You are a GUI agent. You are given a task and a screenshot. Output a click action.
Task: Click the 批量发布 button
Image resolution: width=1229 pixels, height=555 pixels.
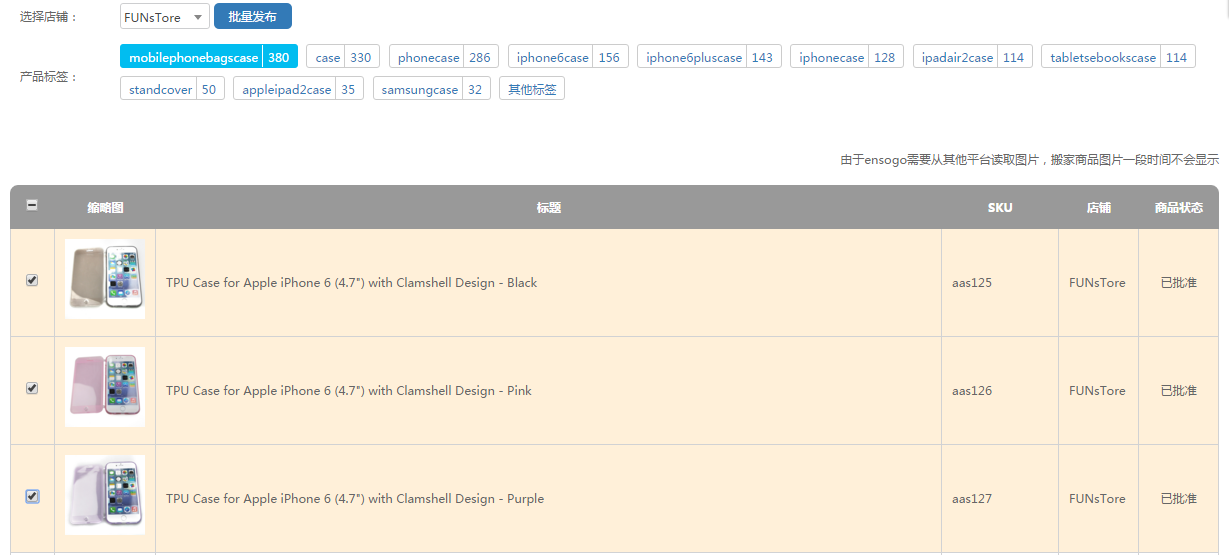click(252, 17)
